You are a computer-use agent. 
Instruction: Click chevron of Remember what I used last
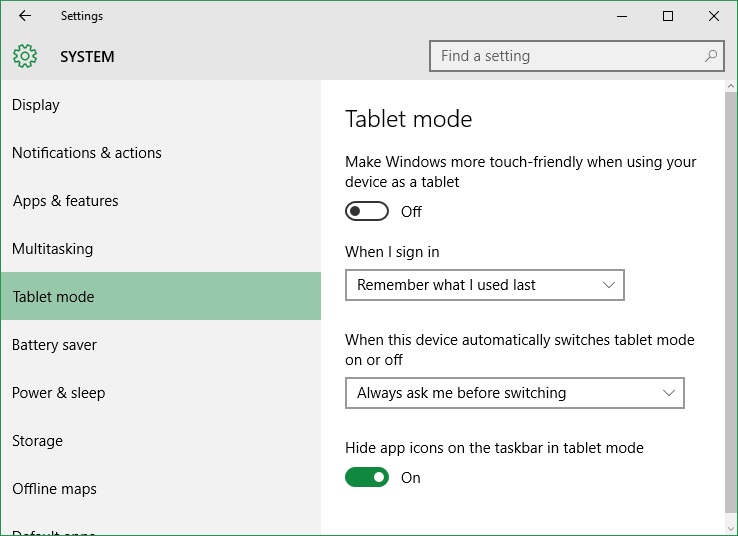click(x=609, y=285)
